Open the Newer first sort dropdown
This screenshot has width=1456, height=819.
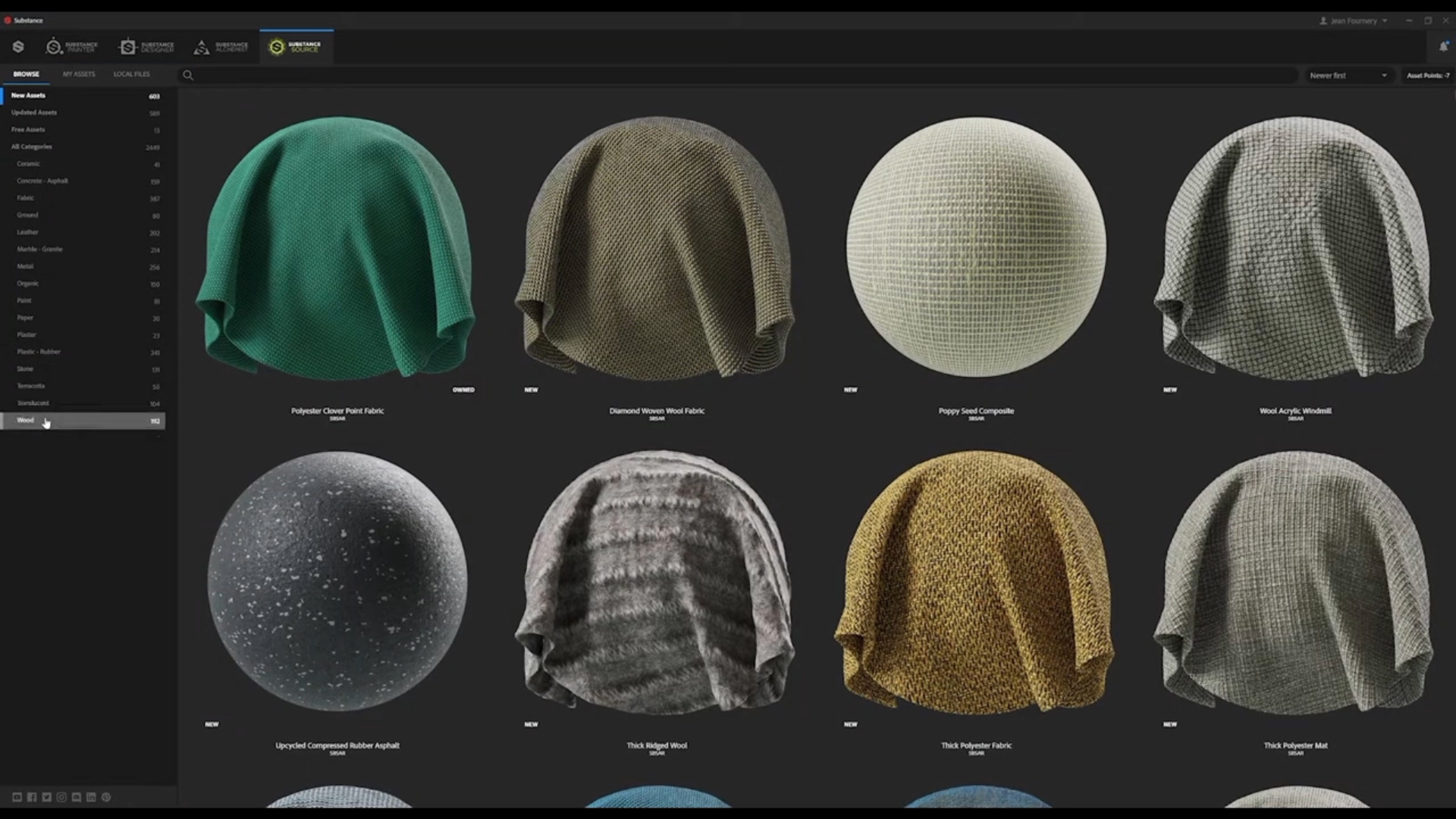point(1348,75)
